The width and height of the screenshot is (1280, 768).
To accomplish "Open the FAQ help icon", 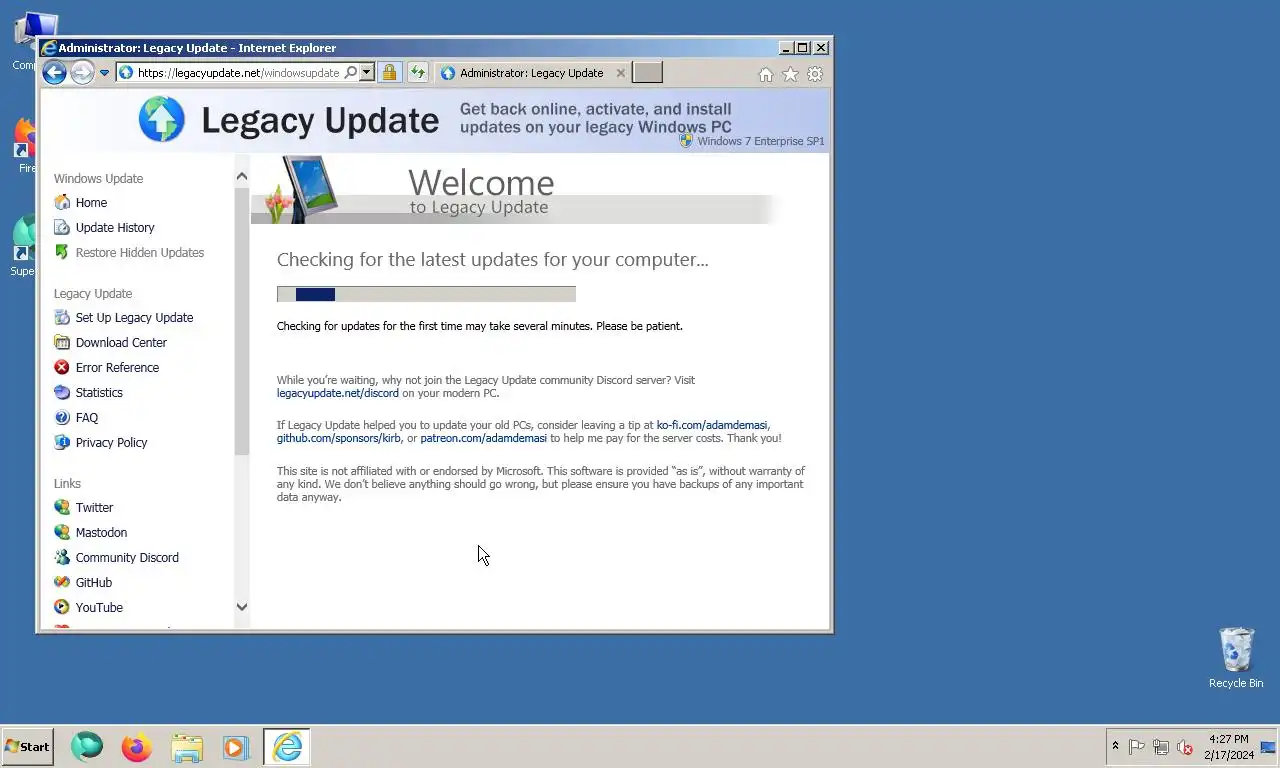I will (62, 417).
